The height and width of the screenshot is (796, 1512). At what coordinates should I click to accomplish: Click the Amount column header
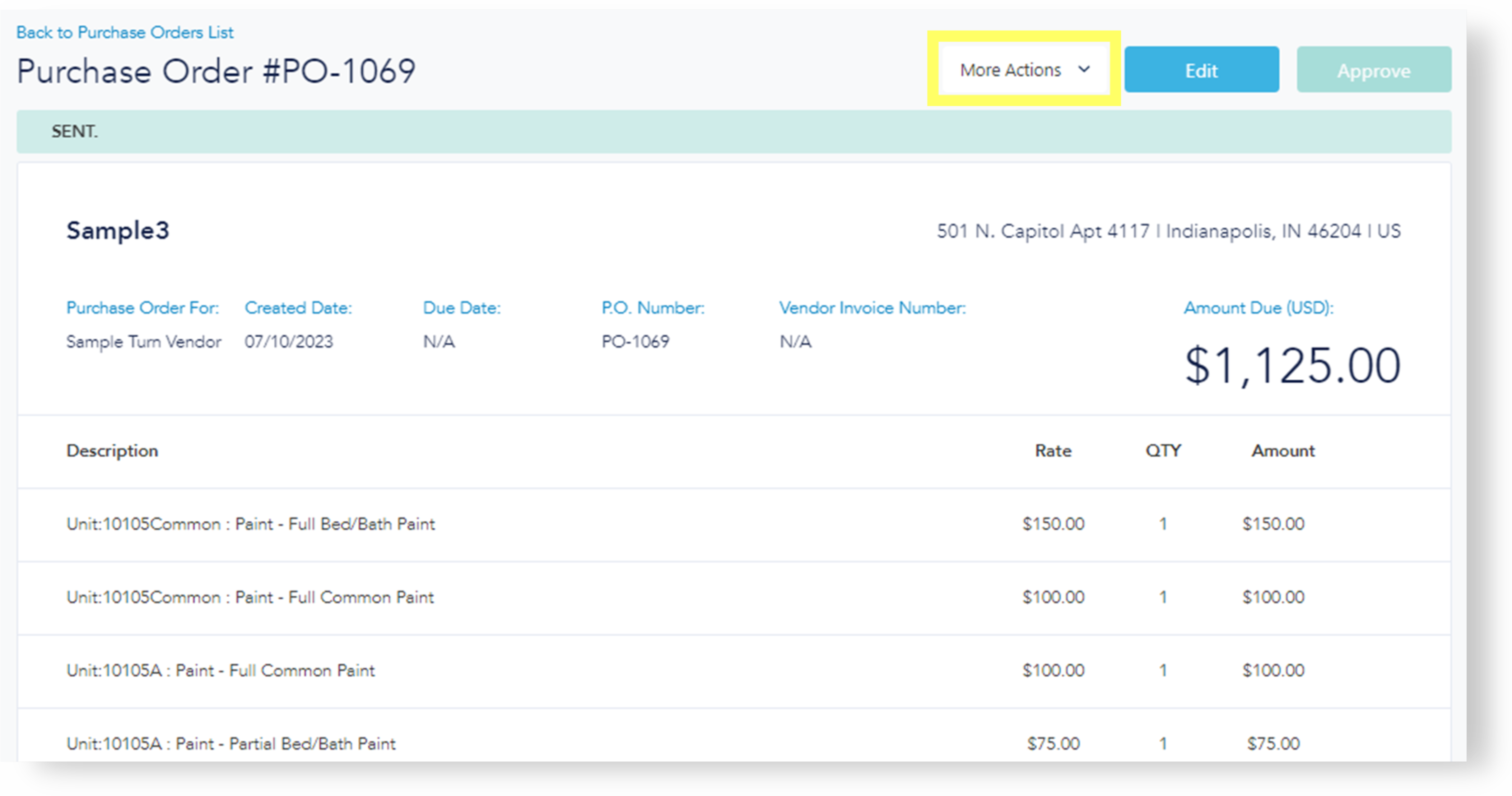1282,451
